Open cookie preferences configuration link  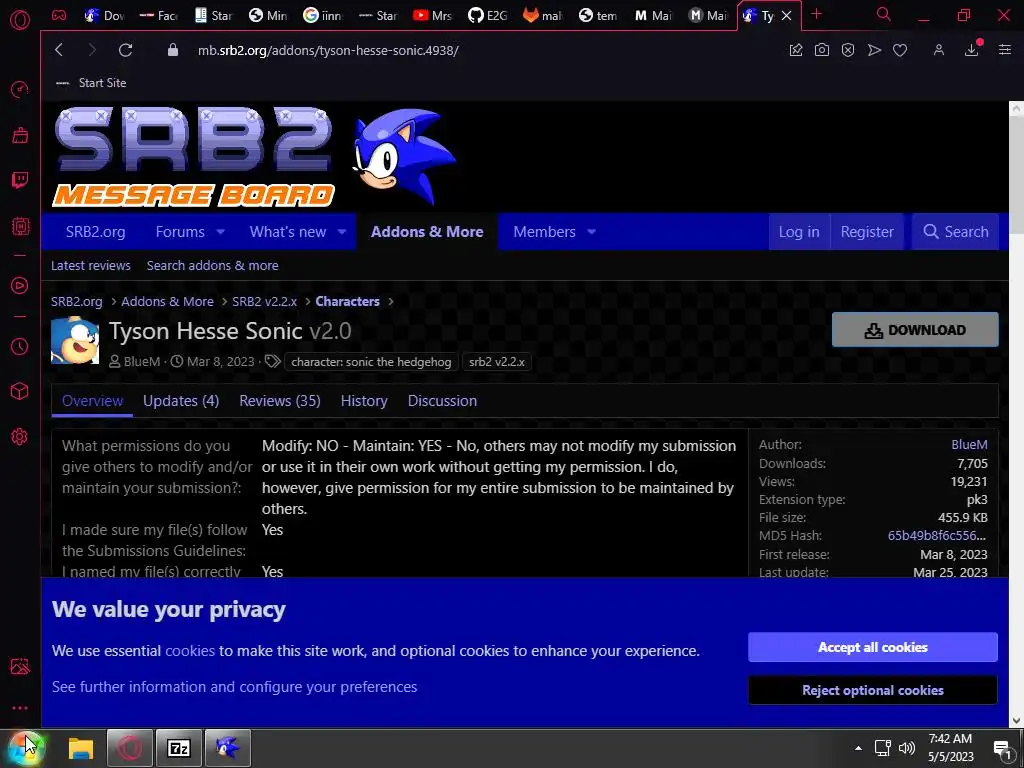click(x=234, y=687)
